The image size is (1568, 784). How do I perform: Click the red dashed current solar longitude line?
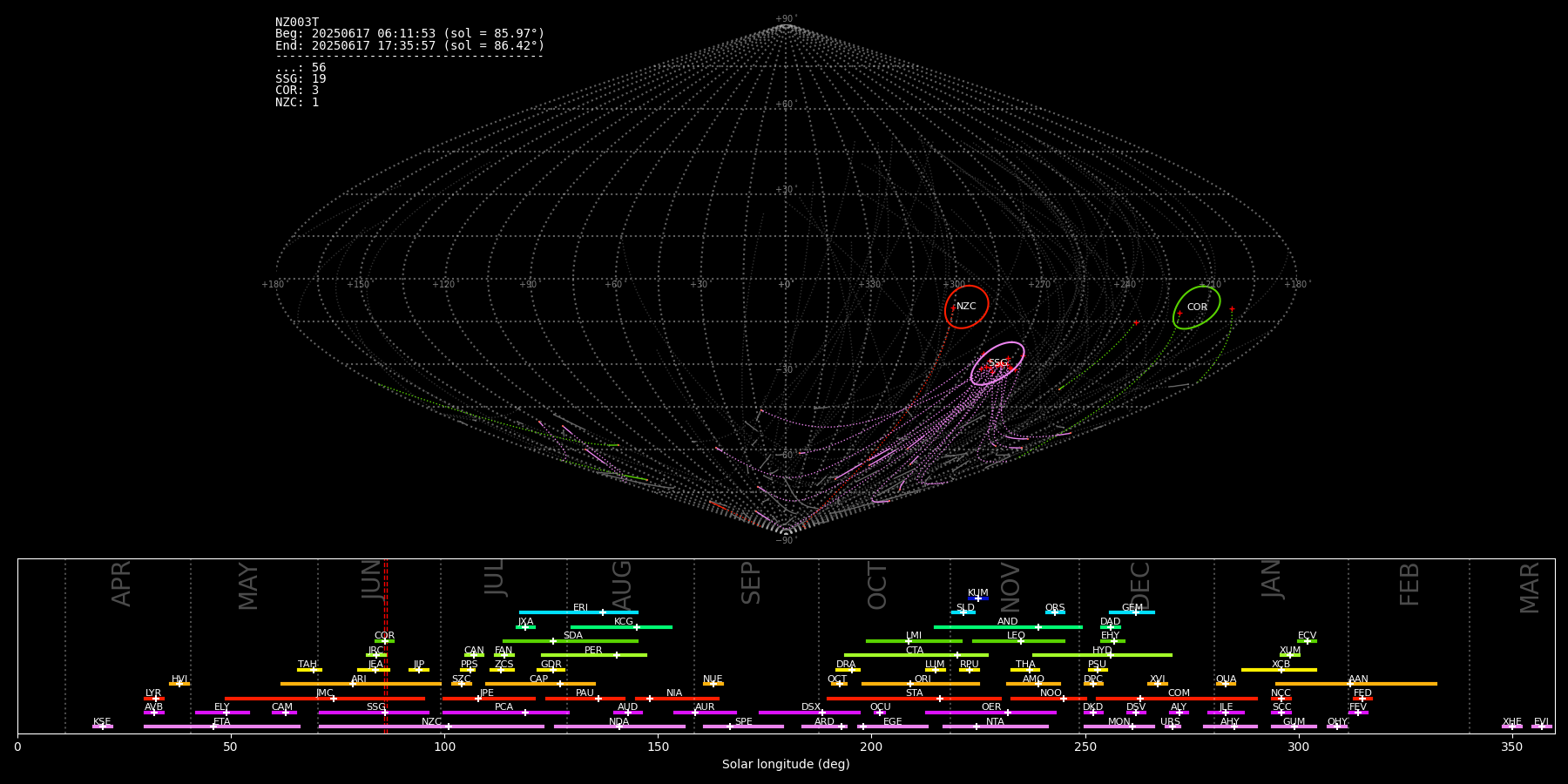(386, 645)
